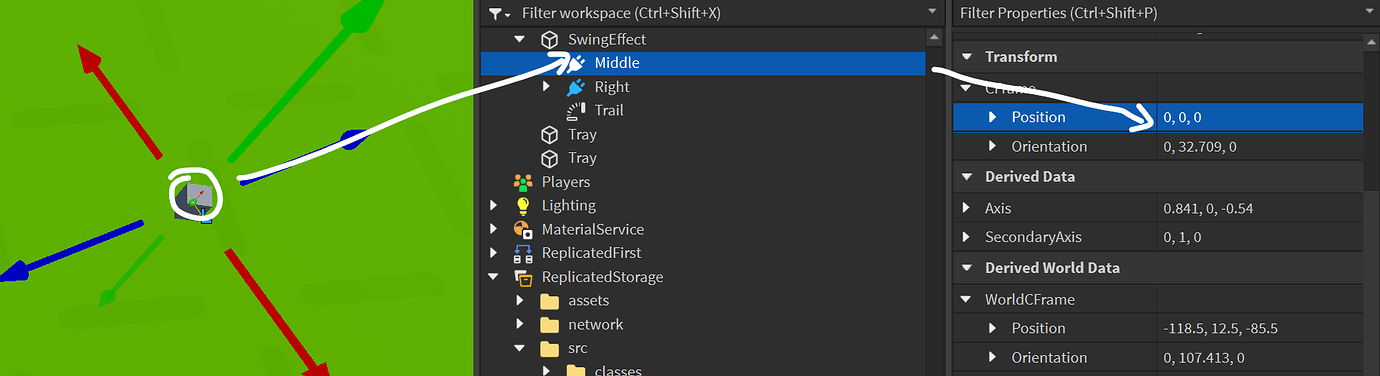
Task: Click the world position value -118.5, 12.5, -85.5
Action: tap(1259, 328)
